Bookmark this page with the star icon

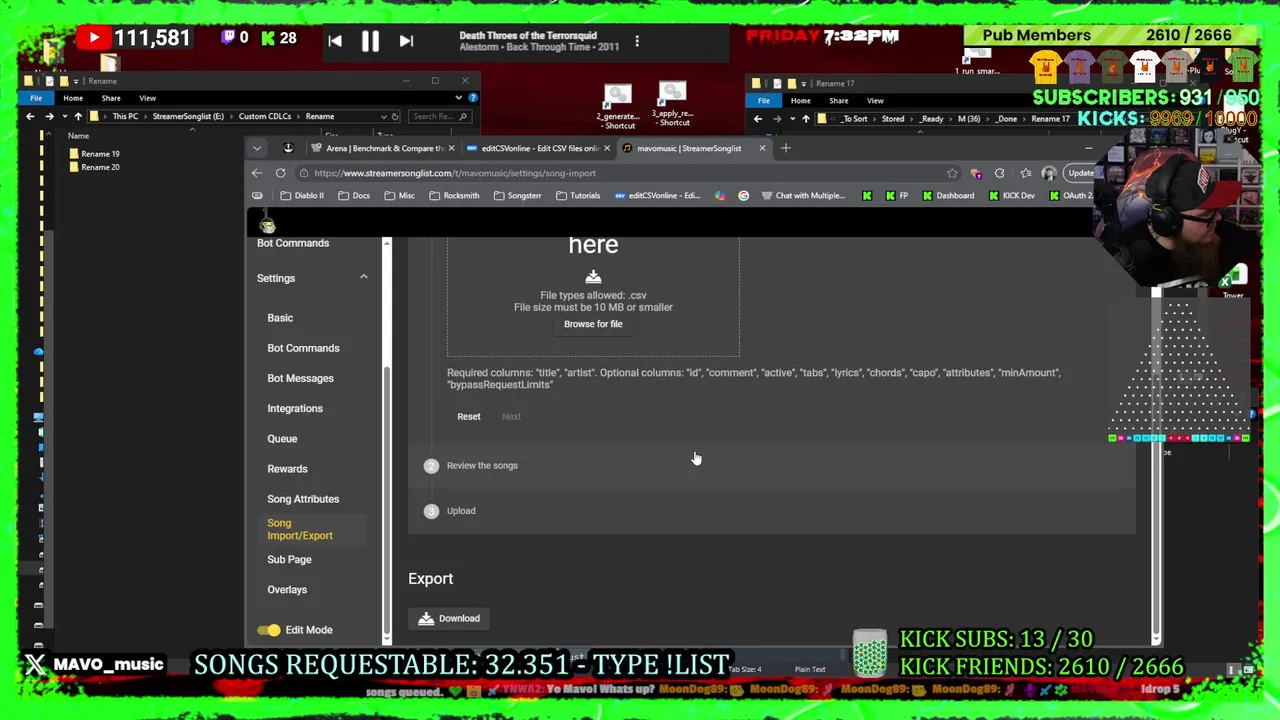(952, 173)
